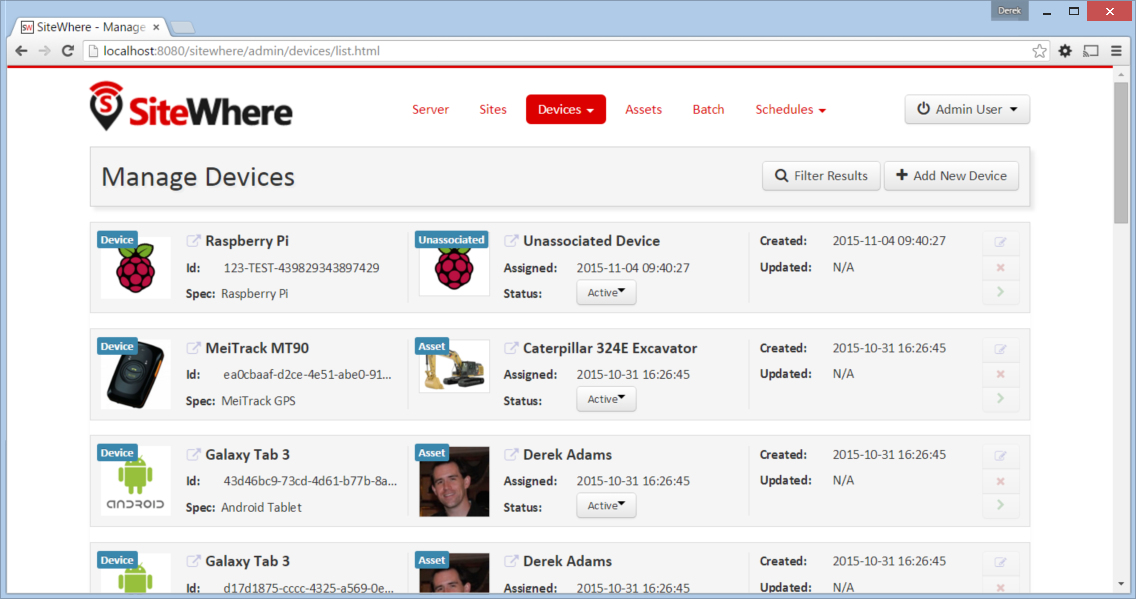Viewport: 1136px width, 599px height.
Task: Open a new browser tab
Action: click(x=183, y=28)
